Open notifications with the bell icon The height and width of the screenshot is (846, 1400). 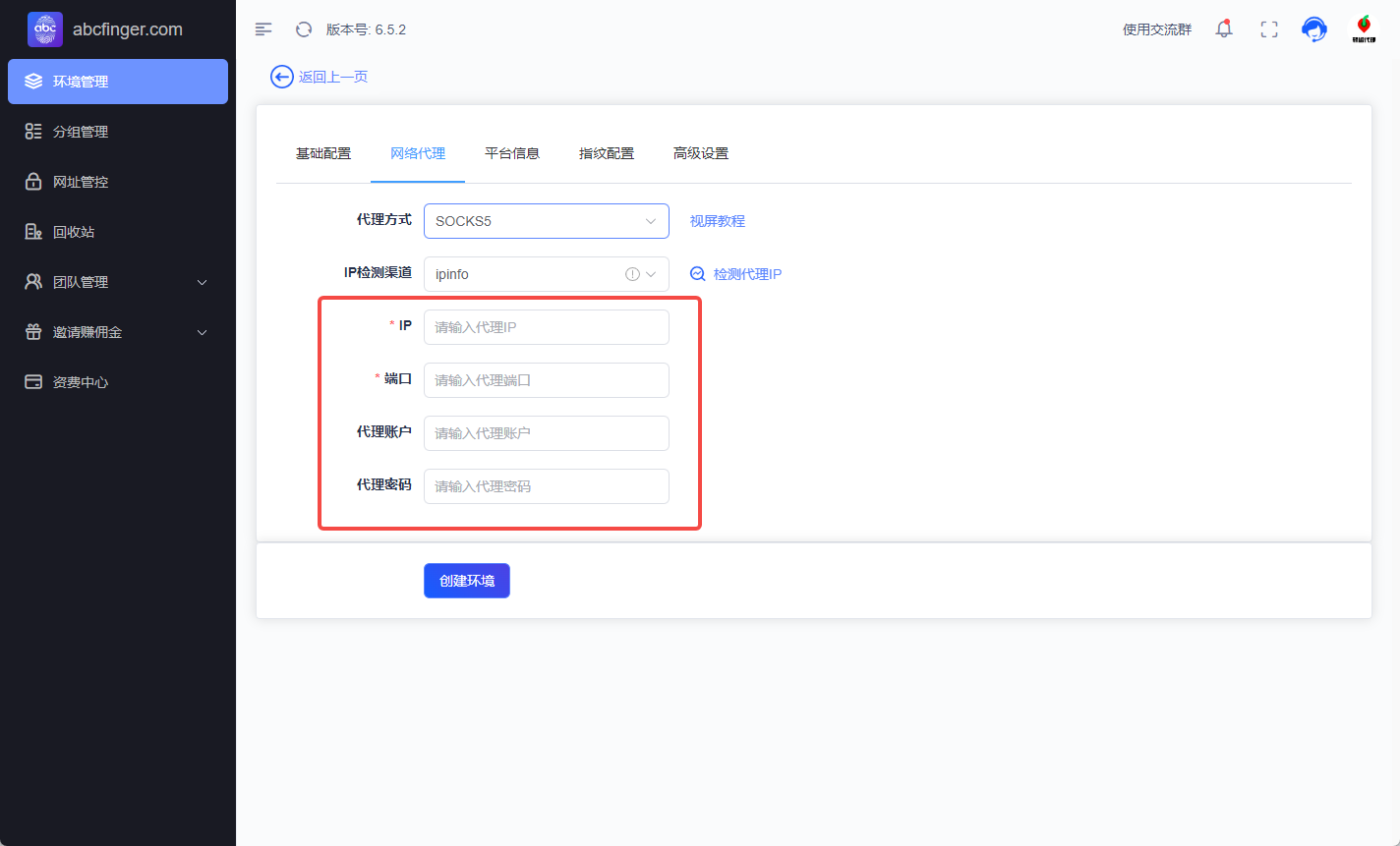pos(1224,29)
